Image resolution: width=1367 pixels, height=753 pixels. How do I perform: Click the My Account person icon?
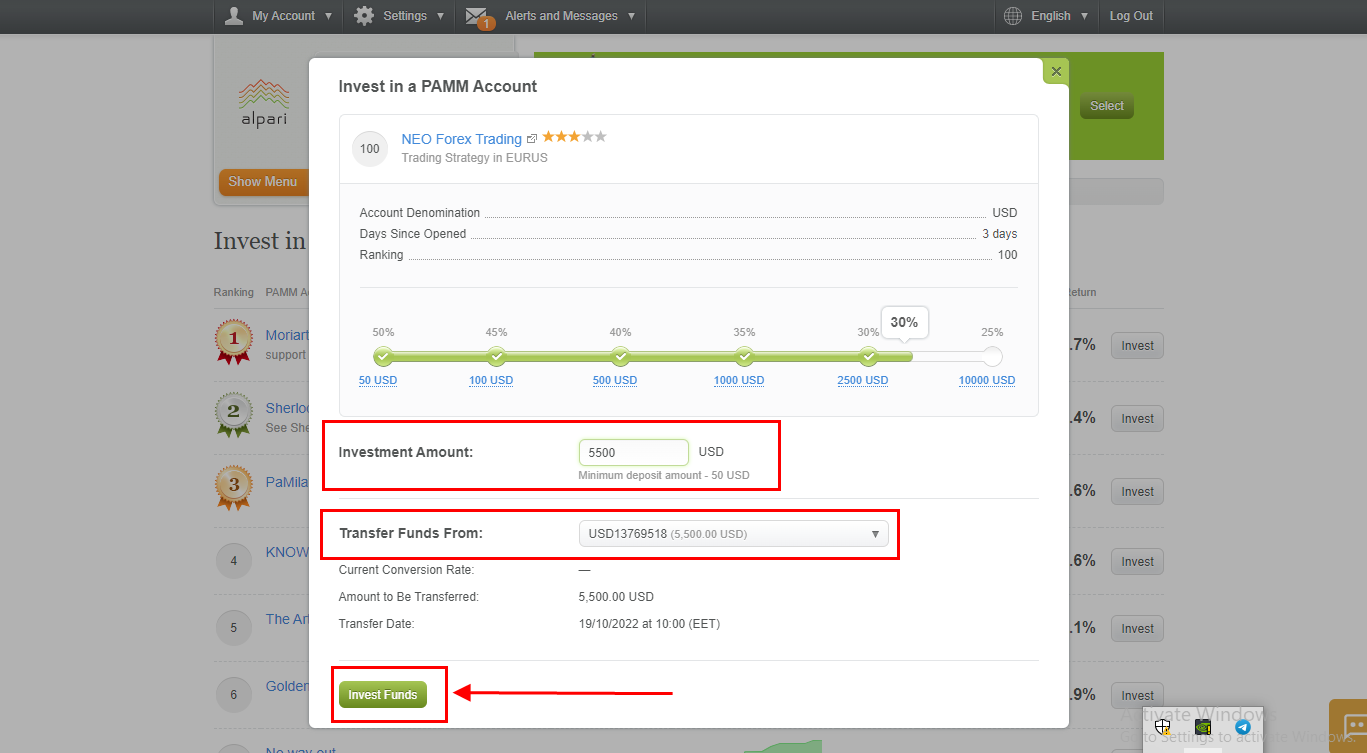pyautogui.click(x=234, y=16)
